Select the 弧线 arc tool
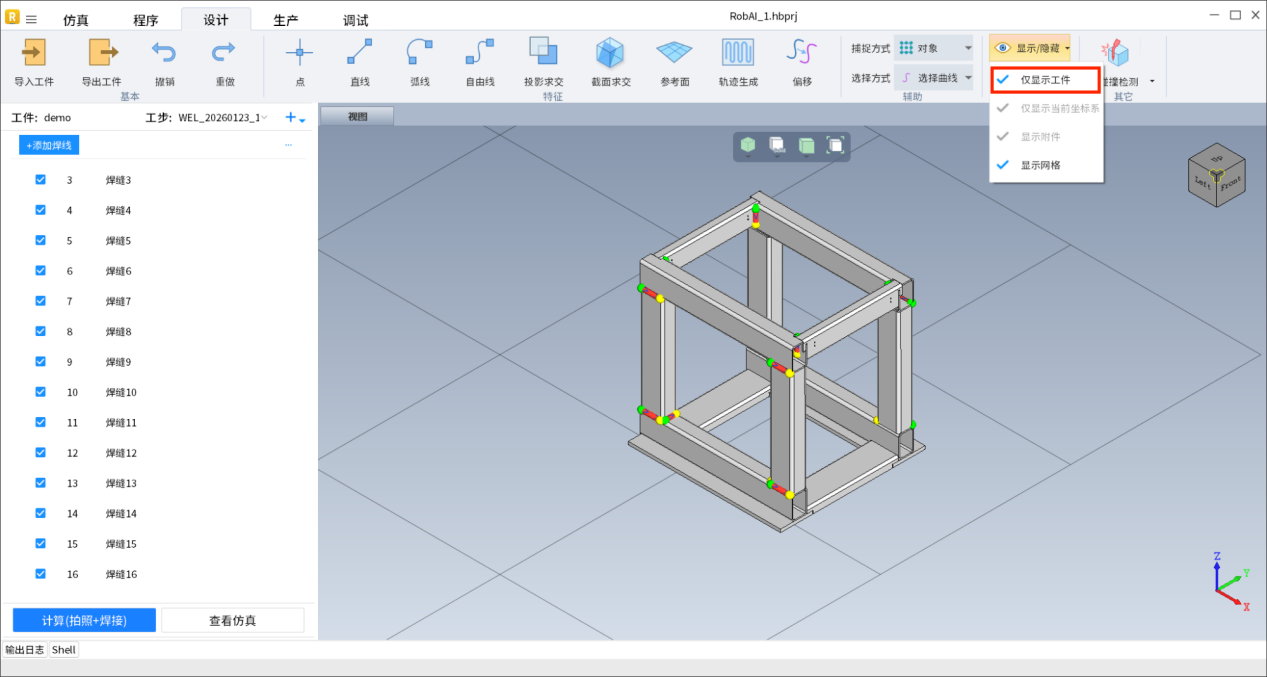 point(420,52)
